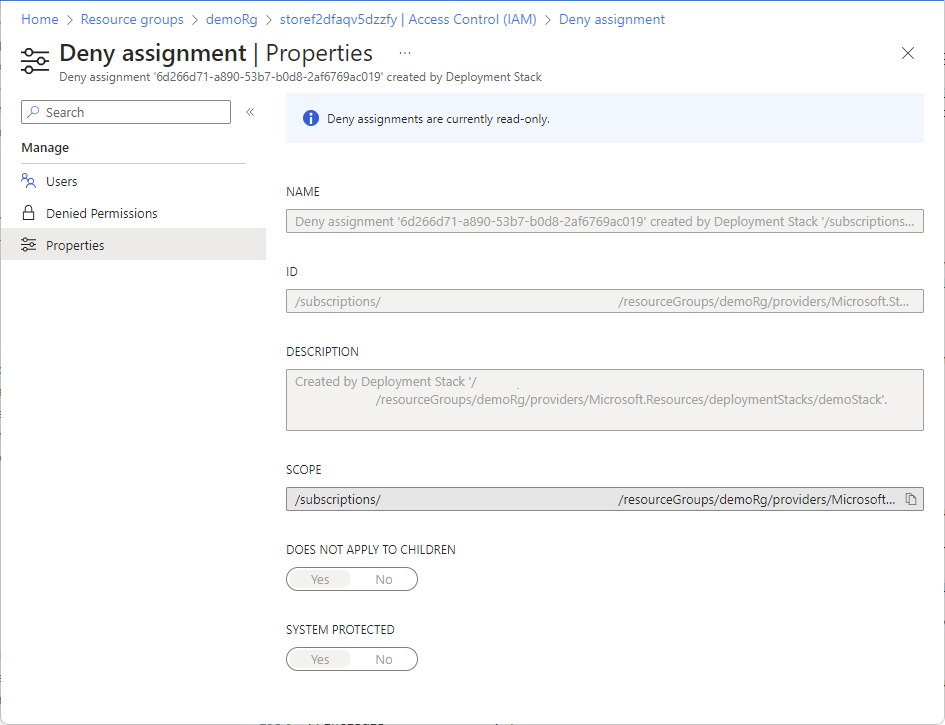Collapse the sidebar with double chevron
Image resolution: width=945 pixels, height=725 pixels.
pyautogui.click(x=250, y=112)
